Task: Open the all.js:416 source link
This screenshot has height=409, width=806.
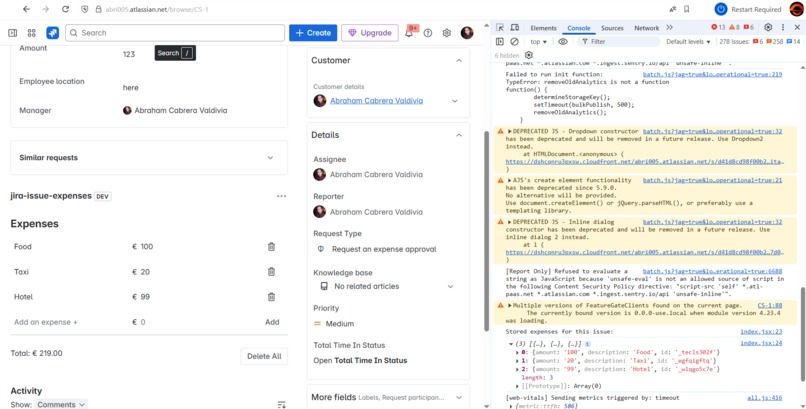Action: tap(765, 398)
